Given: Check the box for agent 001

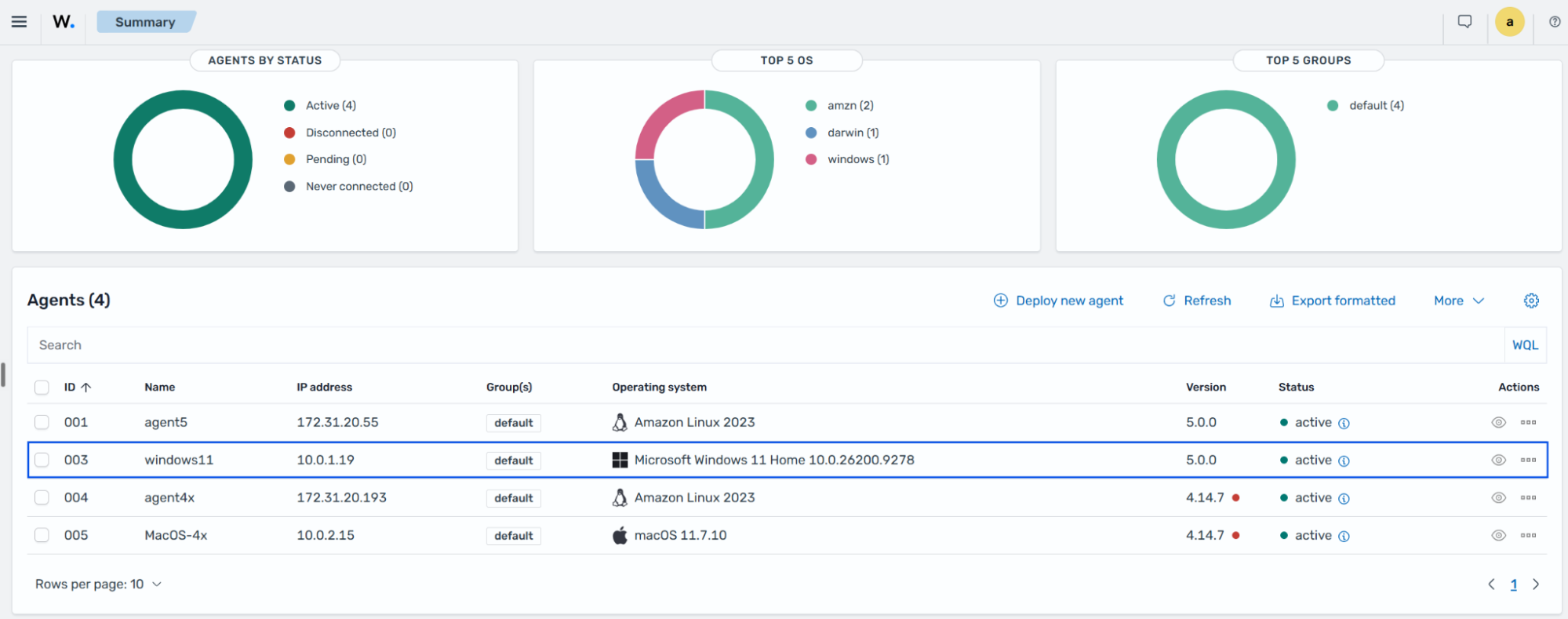Looking at the screenshot, I should 42,422.
